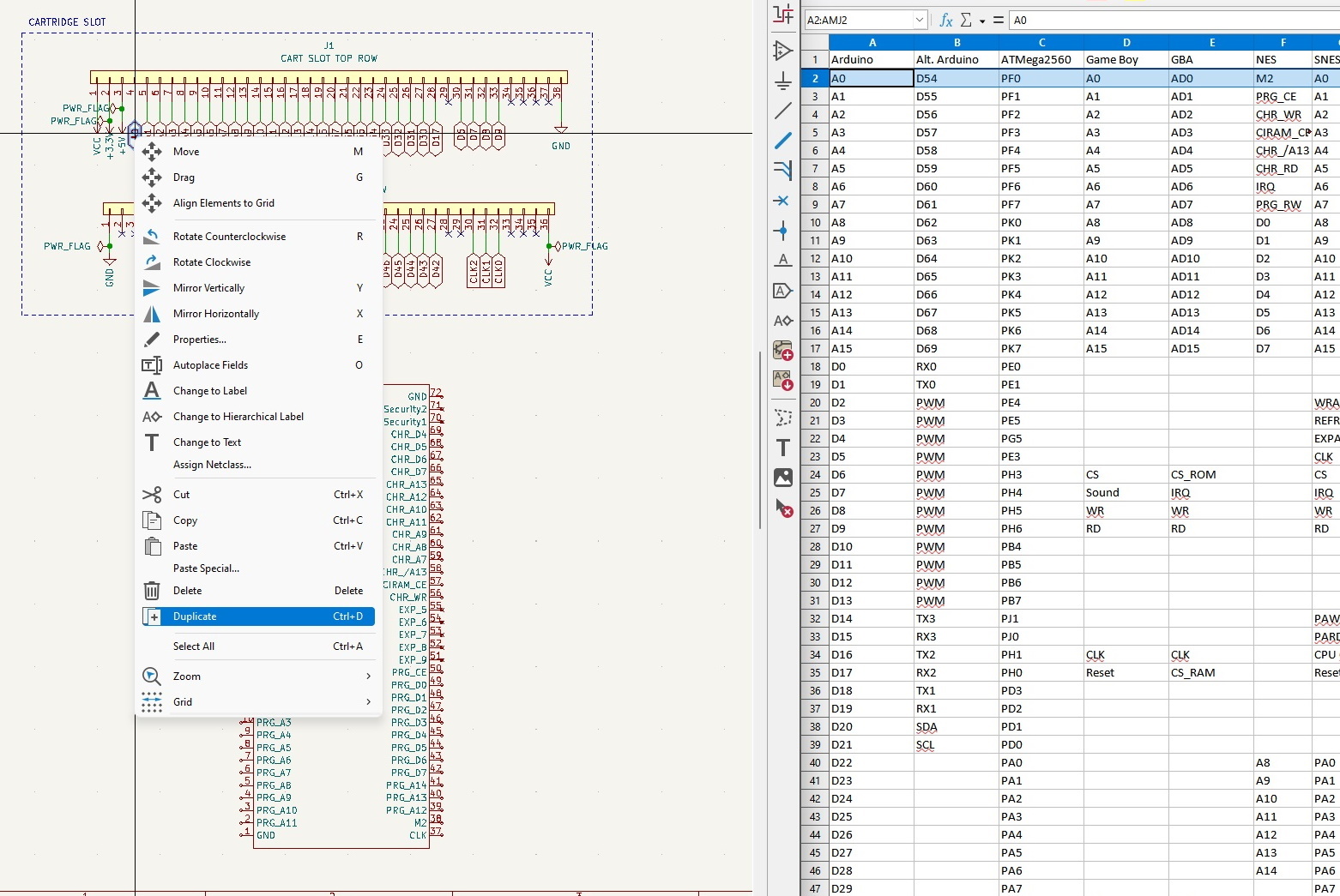Click the CART SLOT TOP ROW label

pos(329,58)
